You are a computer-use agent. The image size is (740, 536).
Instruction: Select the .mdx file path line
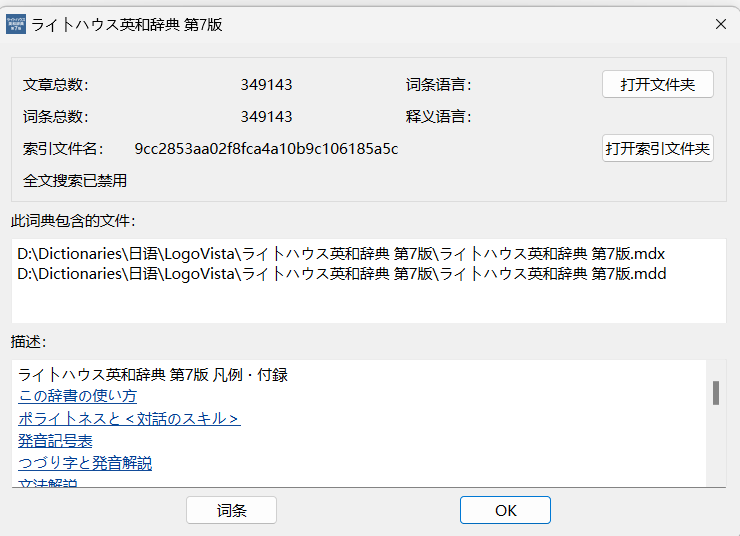pos(341,254)
